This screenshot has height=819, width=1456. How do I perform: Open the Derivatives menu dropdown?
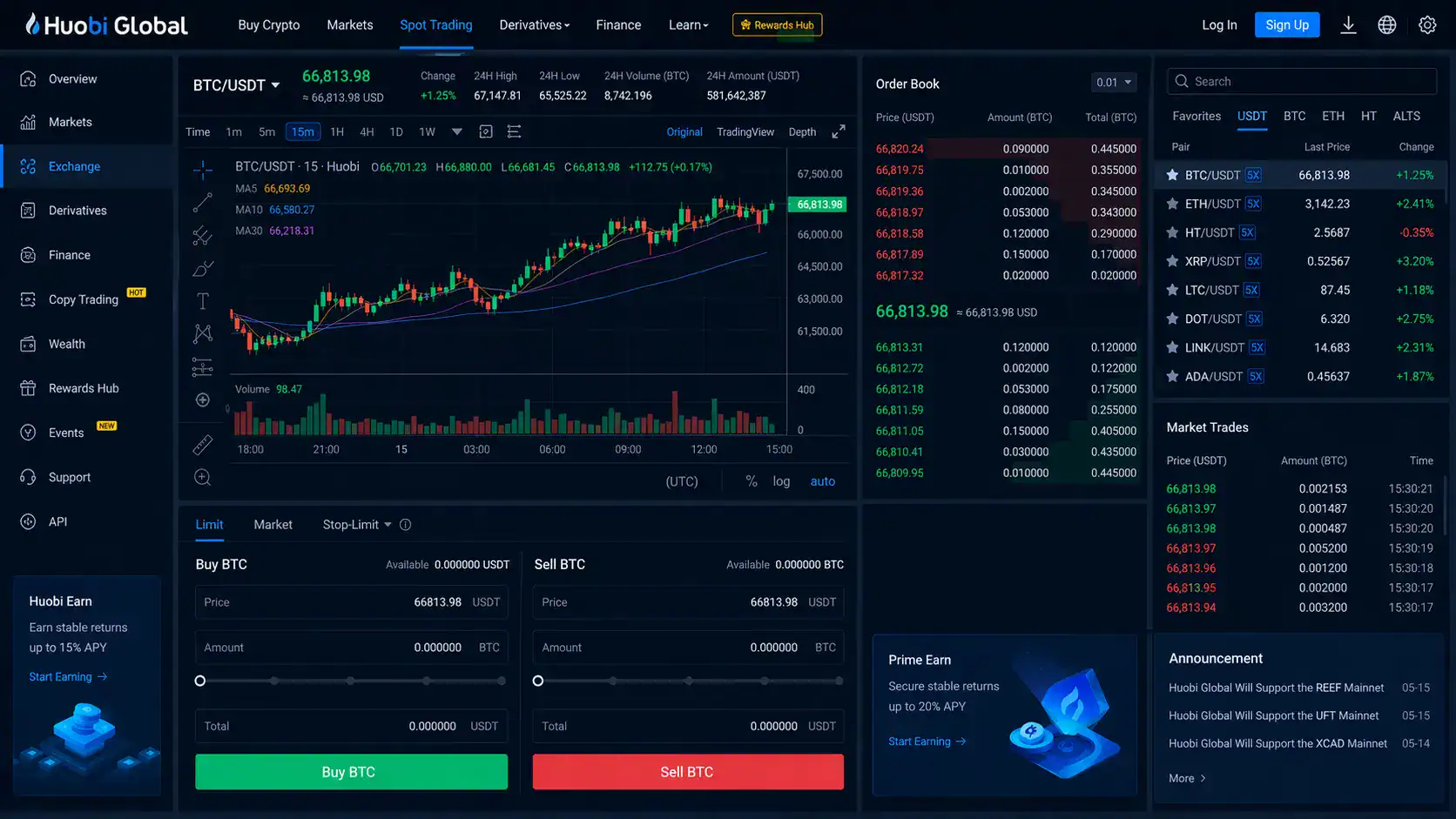(534, 25)
